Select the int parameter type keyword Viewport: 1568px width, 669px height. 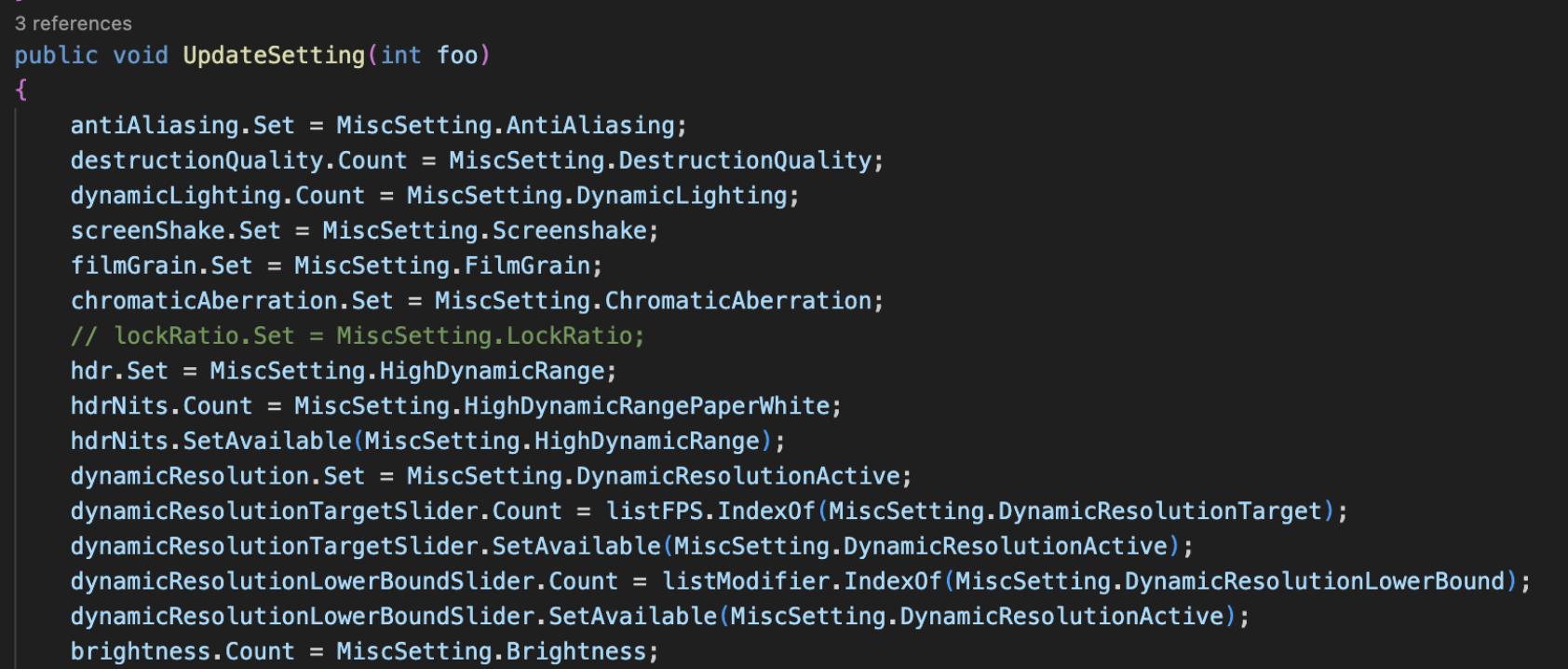401,56
